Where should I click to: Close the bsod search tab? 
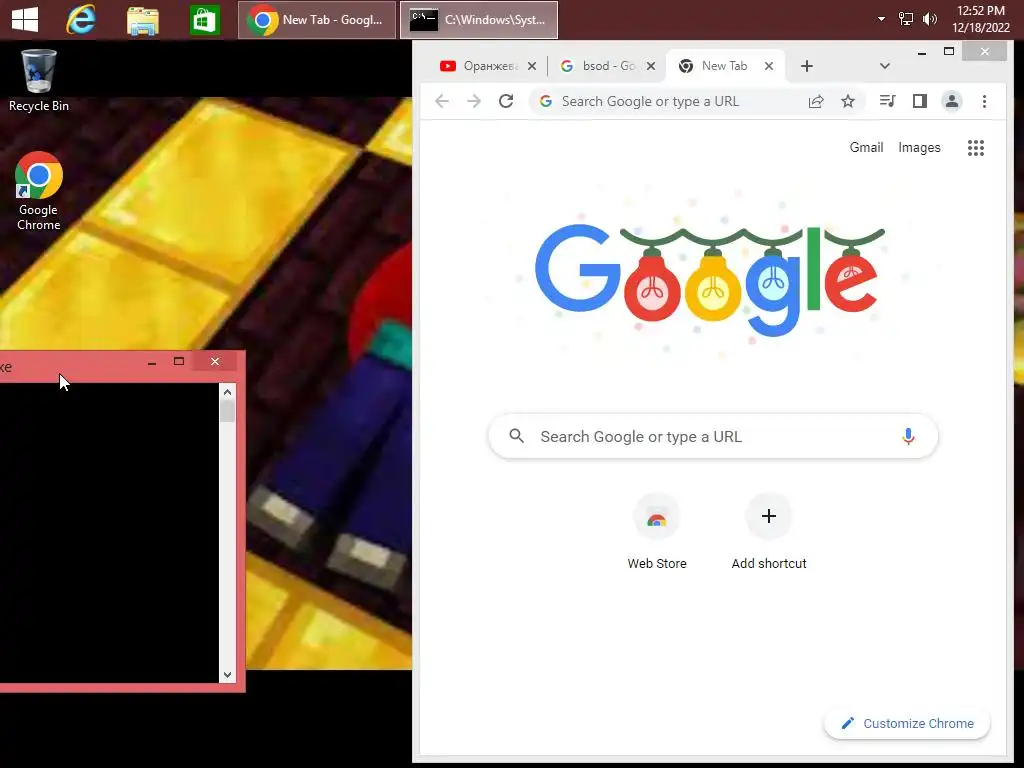(x=650, y=66)
